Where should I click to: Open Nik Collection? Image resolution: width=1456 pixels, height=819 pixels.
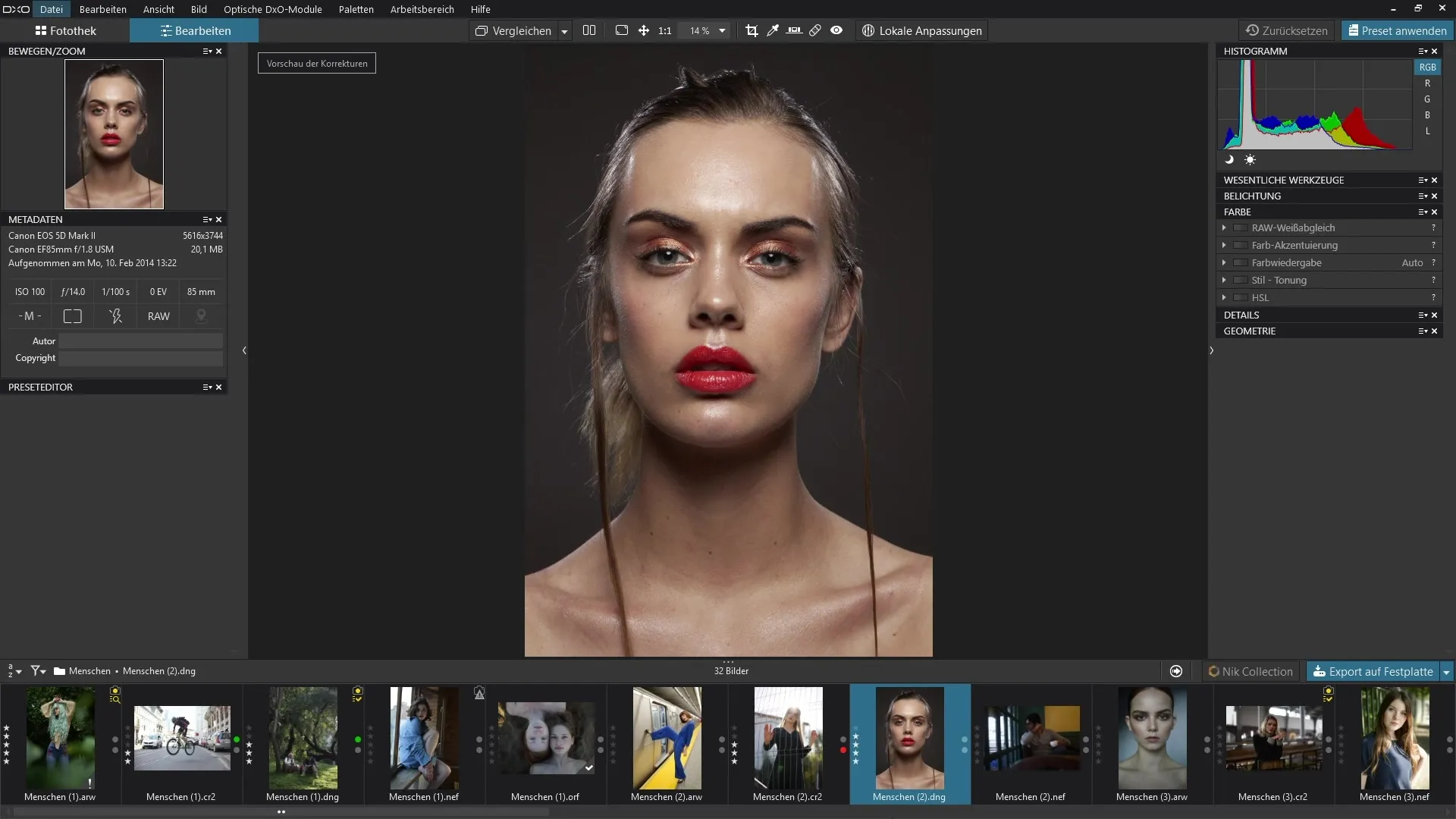pos(1250,672)
